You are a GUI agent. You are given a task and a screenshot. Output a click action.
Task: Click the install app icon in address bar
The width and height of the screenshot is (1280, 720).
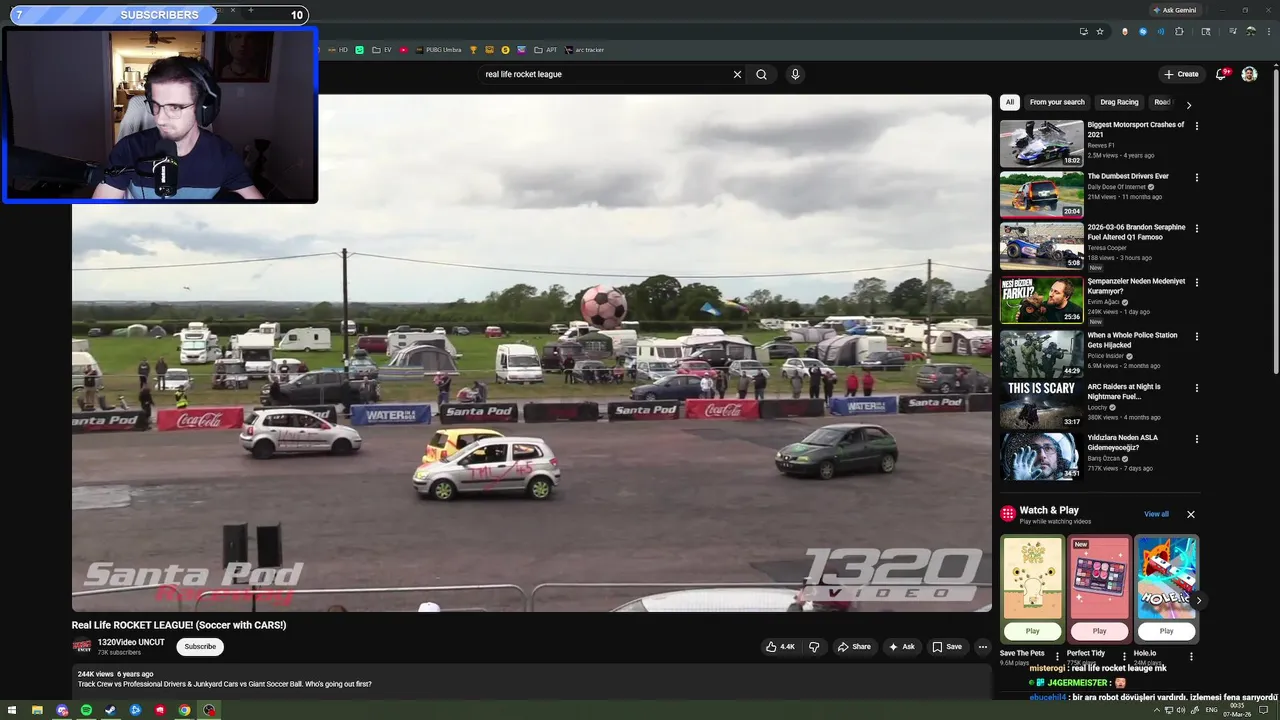tap(1083, 31)
